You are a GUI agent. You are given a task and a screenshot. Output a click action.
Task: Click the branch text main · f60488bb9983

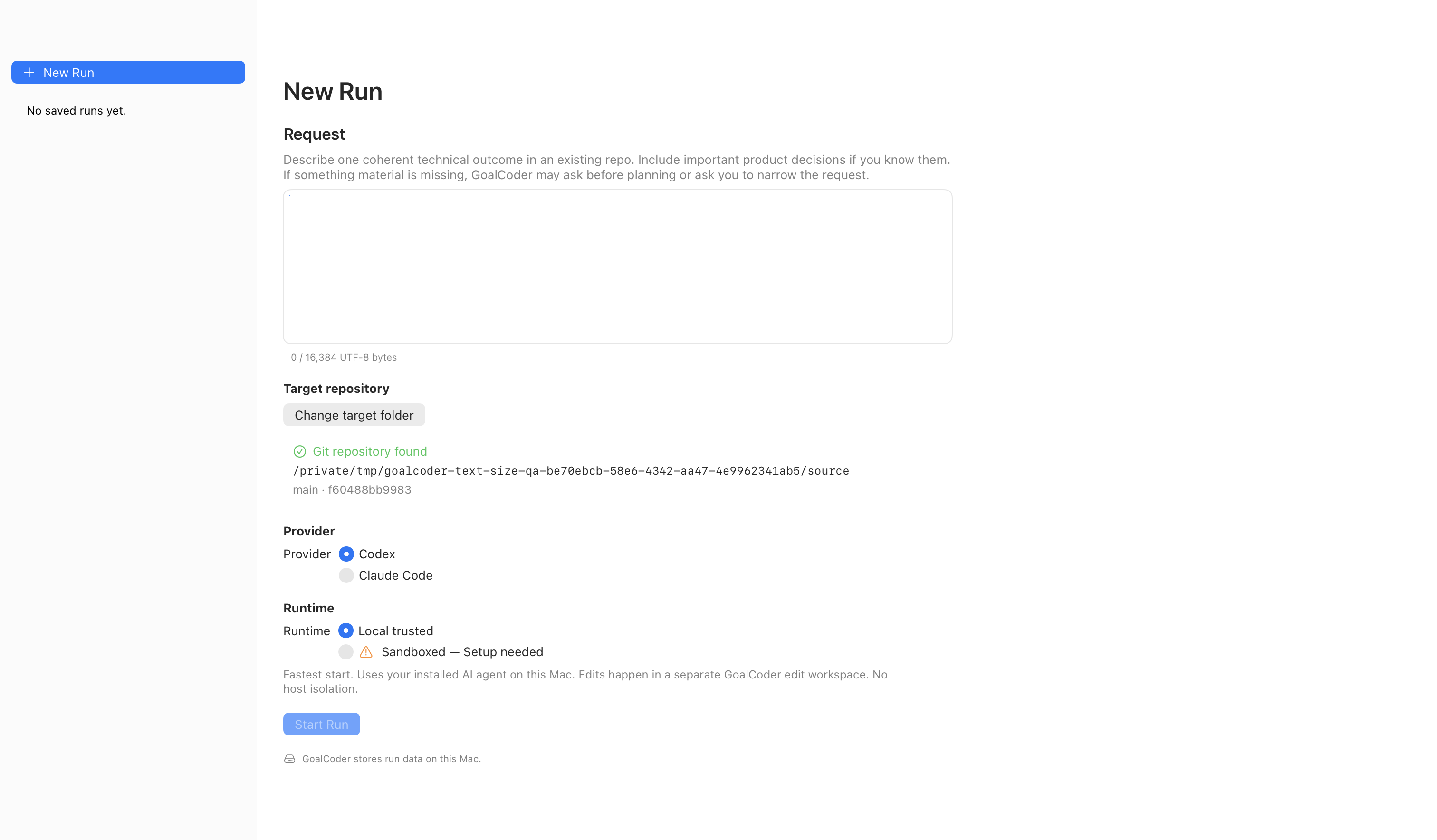[x=352, y=490]
